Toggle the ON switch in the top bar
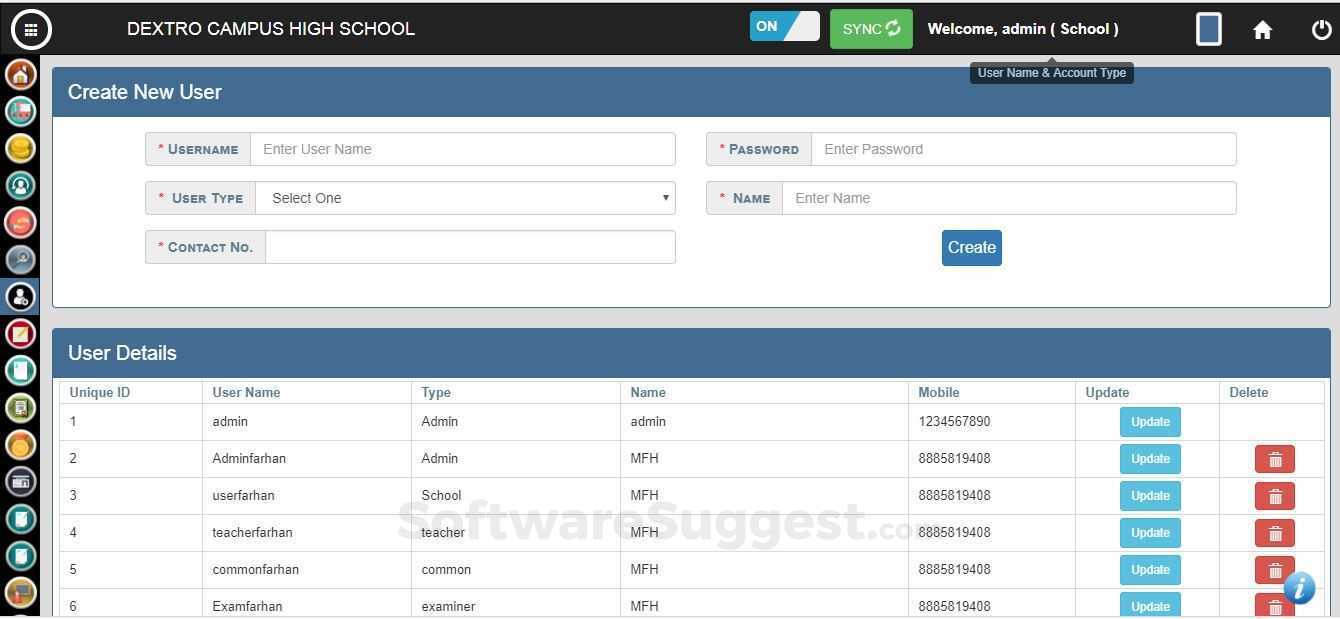This screenshot has height=619, width=1340. 784,28
